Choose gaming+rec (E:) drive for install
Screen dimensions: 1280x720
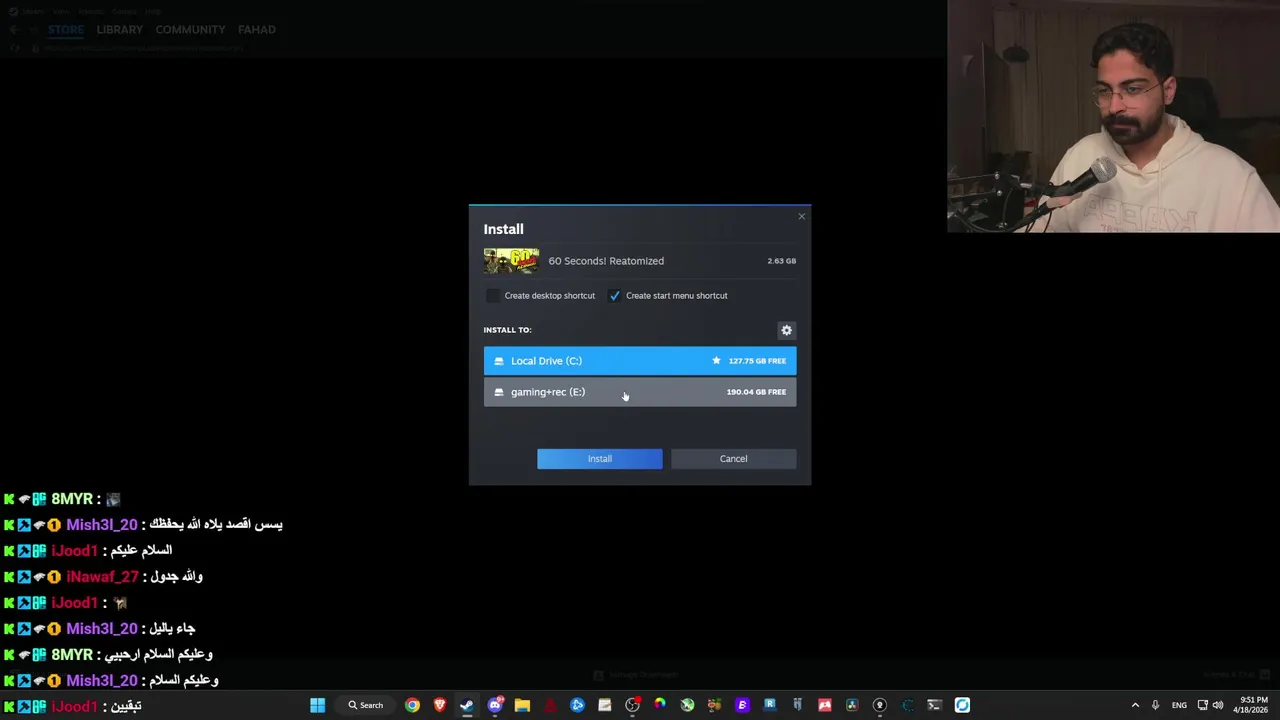tap(640, 392)
